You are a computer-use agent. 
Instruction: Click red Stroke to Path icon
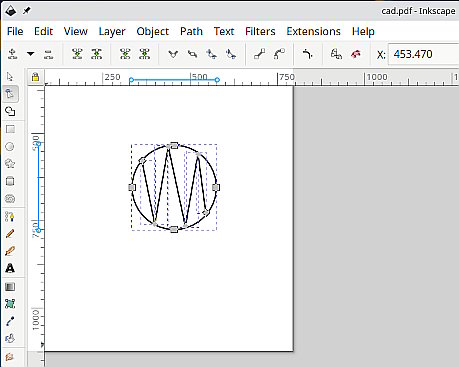(356, 54)
